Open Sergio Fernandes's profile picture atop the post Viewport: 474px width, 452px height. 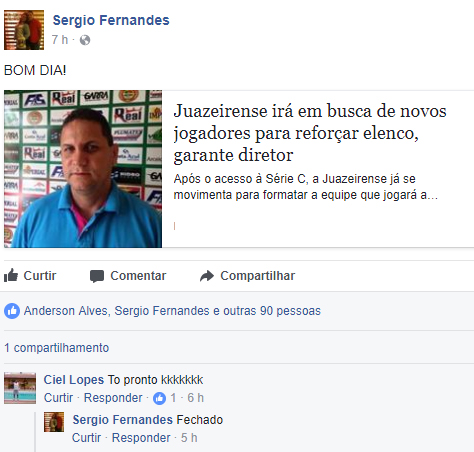click(x=24, y=30)
